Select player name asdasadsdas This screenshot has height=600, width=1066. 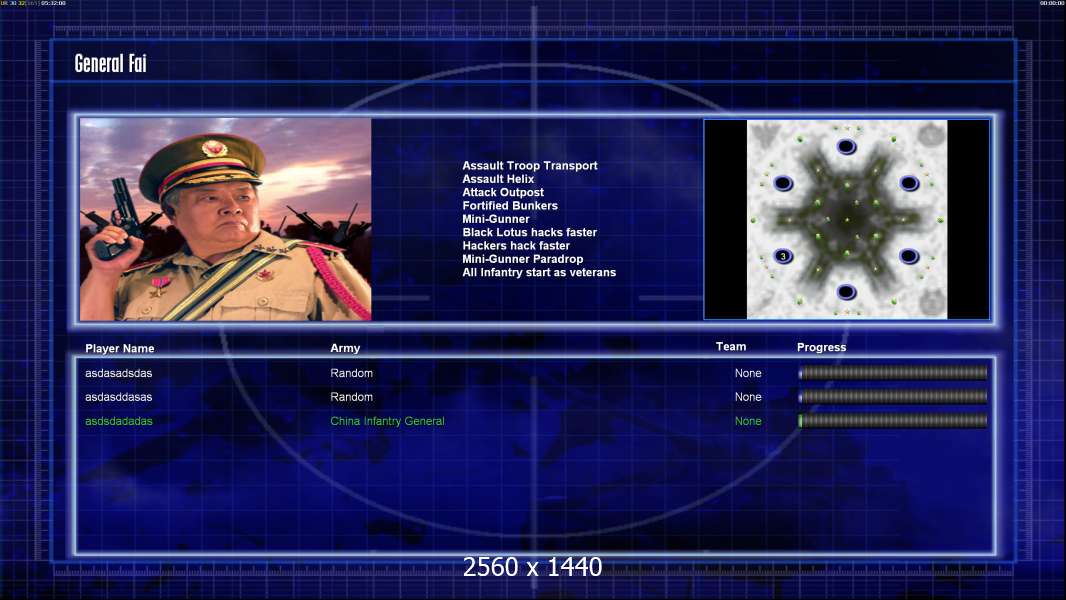point(118,373)
